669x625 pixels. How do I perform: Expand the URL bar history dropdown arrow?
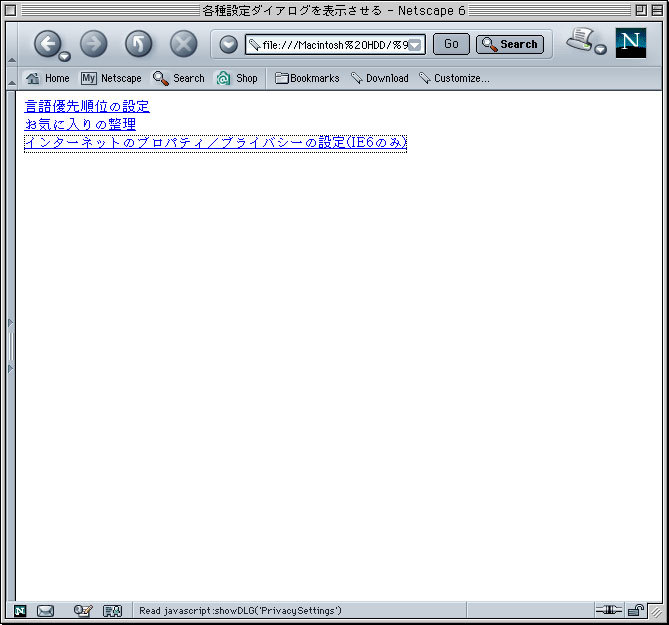(415, 45)
